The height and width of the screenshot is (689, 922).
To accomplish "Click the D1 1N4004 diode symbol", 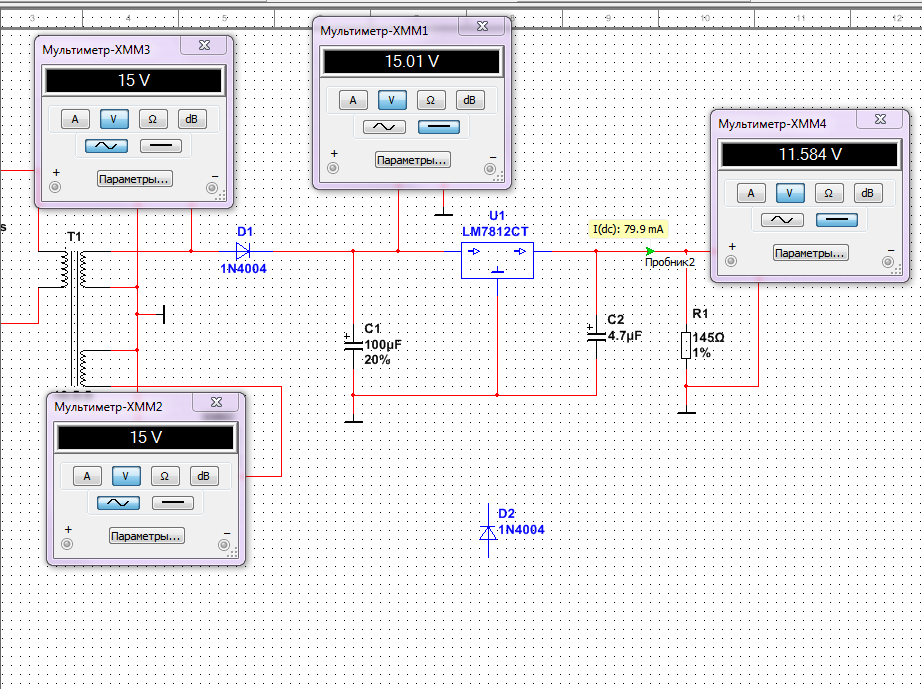I will pos(243,250).
